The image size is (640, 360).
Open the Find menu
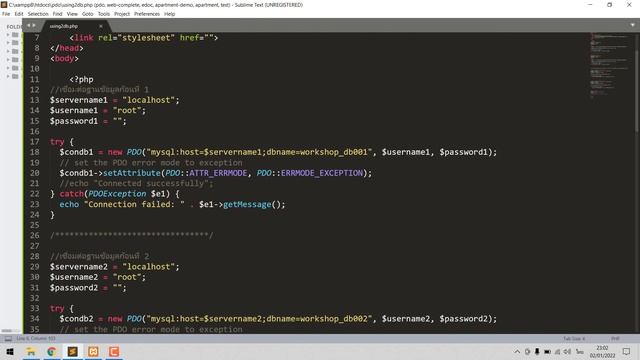(58, 14)
